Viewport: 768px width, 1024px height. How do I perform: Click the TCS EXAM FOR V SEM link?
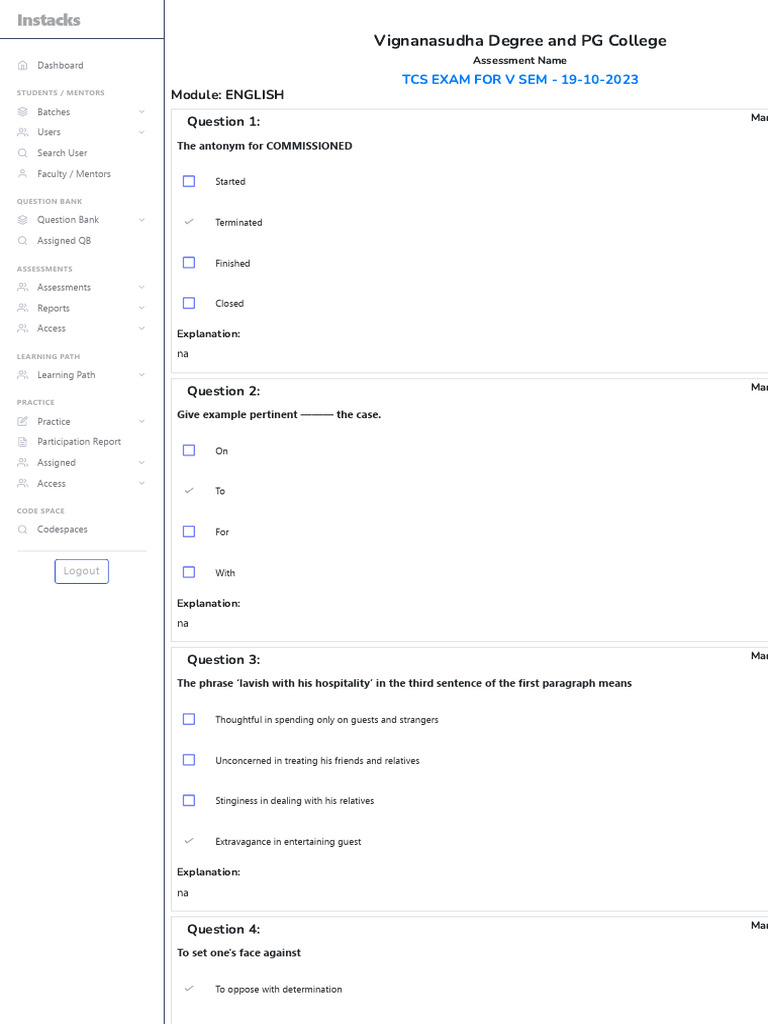(x=520, y=80)
